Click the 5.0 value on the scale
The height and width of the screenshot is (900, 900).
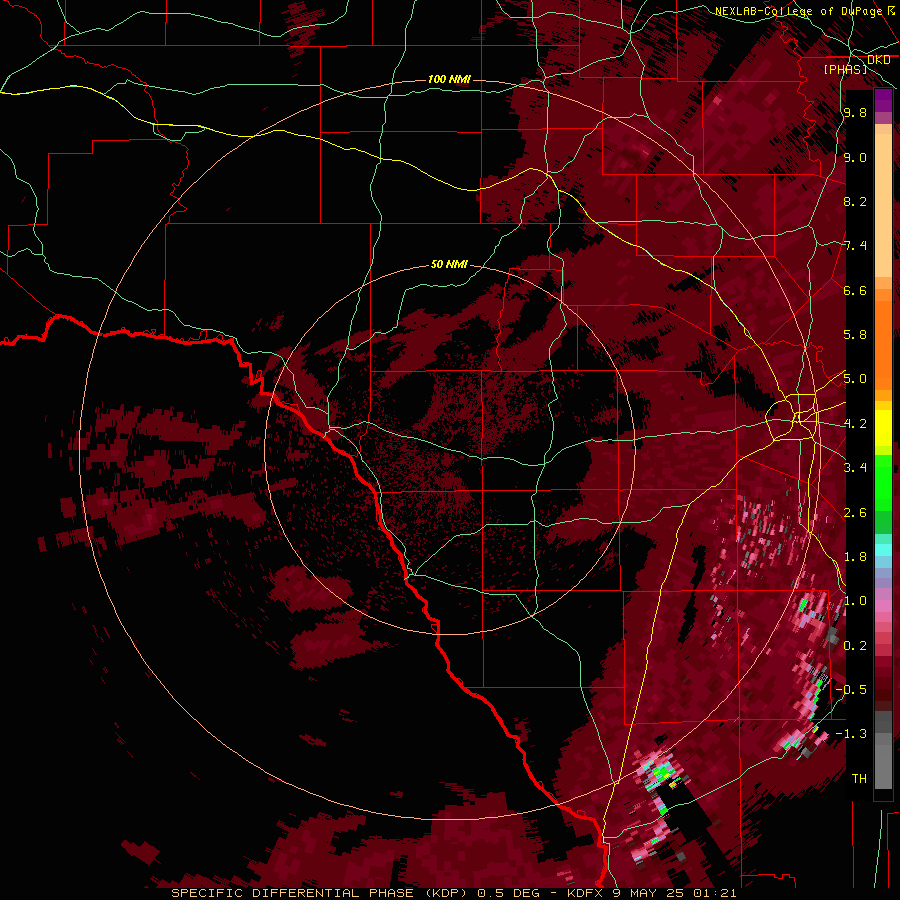[x=855, y=379]
